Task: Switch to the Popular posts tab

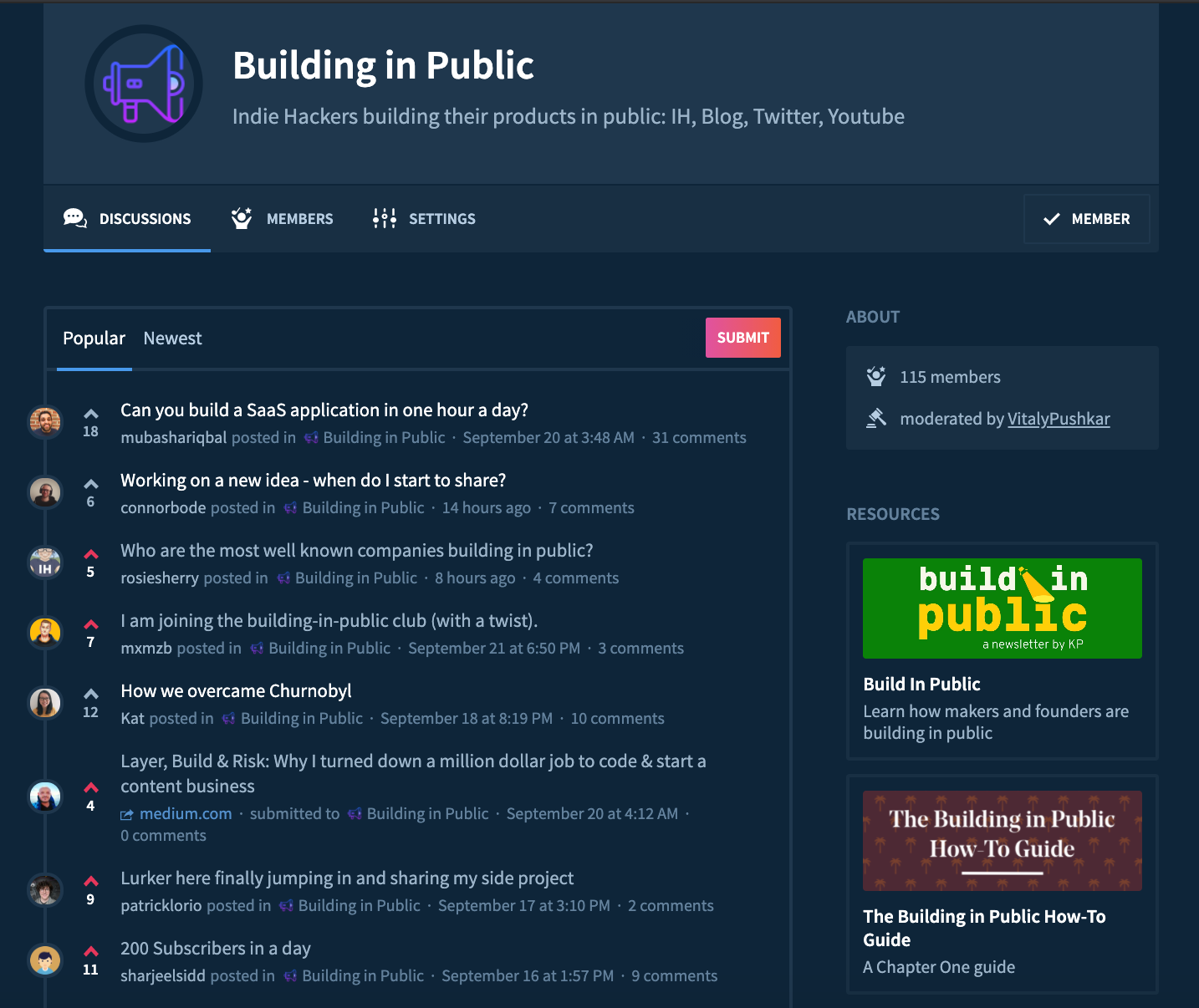Action: (94, 339)
